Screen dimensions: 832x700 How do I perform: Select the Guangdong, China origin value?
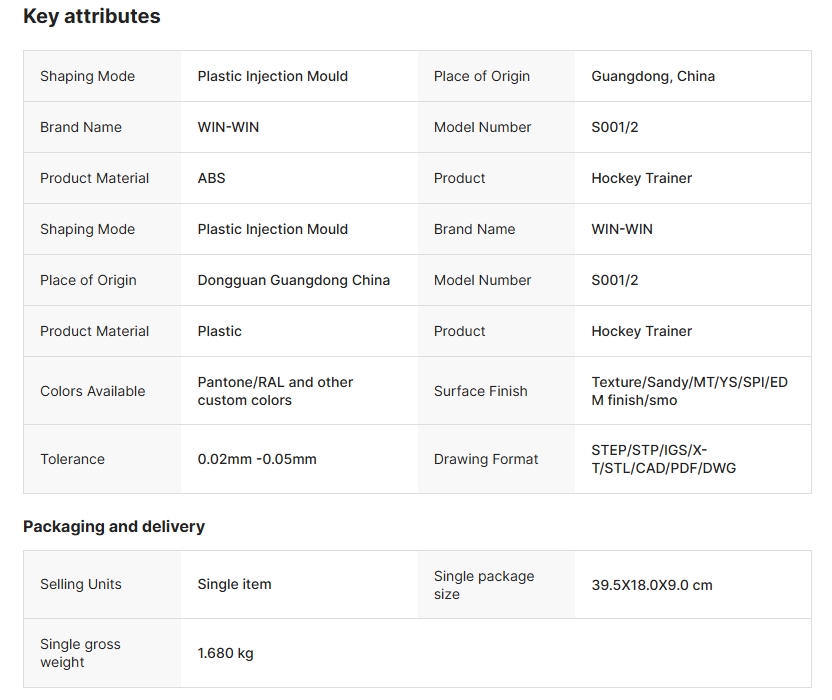tap(653, 76)
